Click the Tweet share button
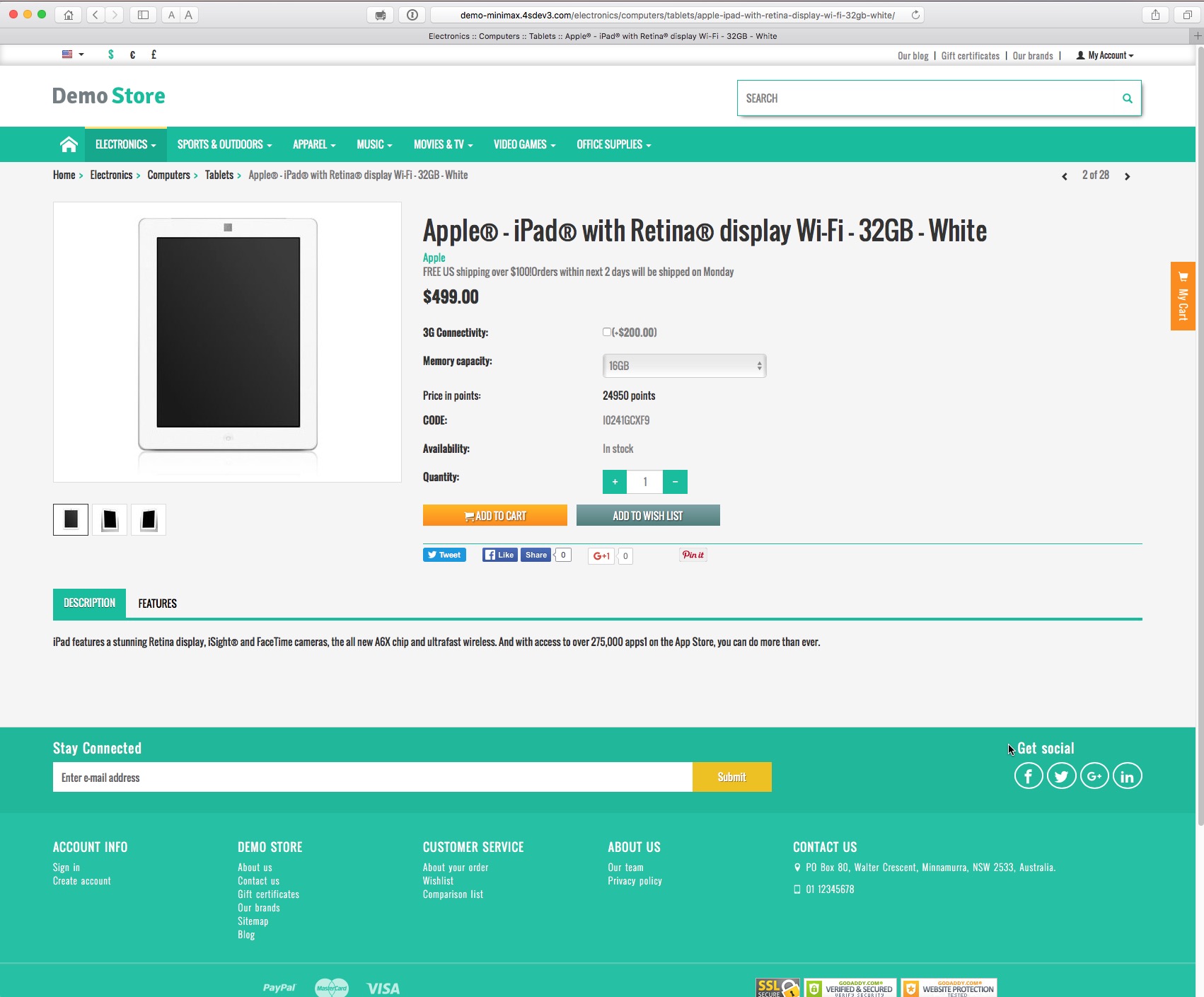Image resolution: width=1204 pixels, height=997 pixels. tap(444, 555)
